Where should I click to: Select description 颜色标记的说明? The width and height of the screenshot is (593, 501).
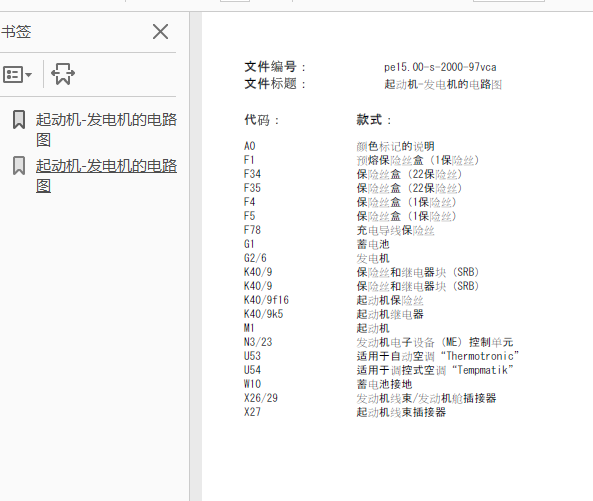coord(396,146)
